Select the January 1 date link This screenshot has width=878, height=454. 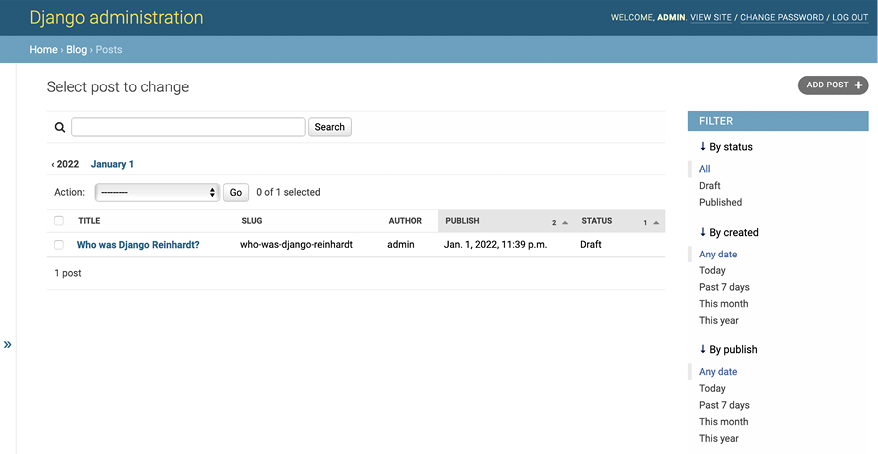[112, 164]
